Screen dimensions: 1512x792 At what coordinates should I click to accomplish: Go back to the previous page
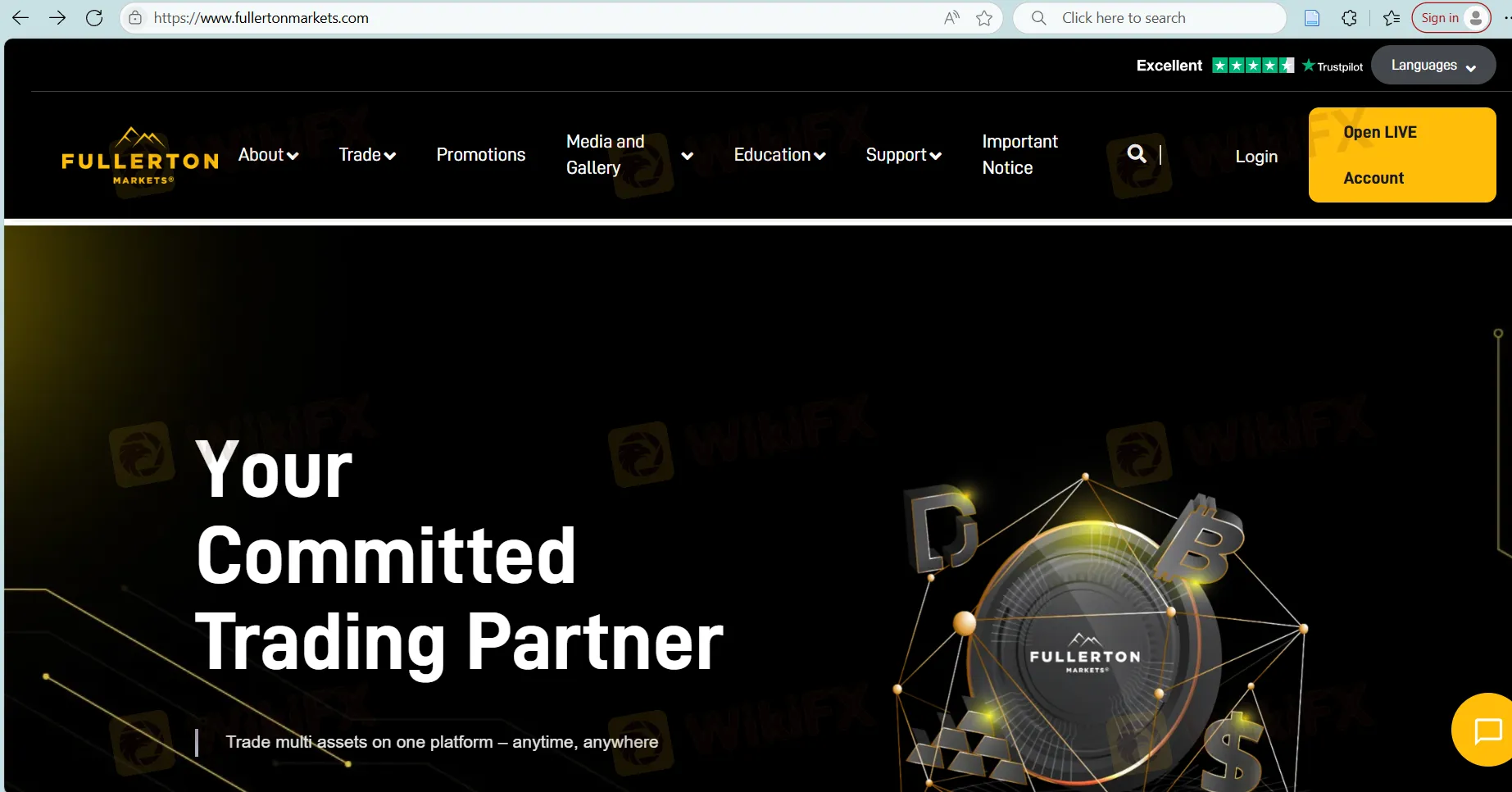20,18
